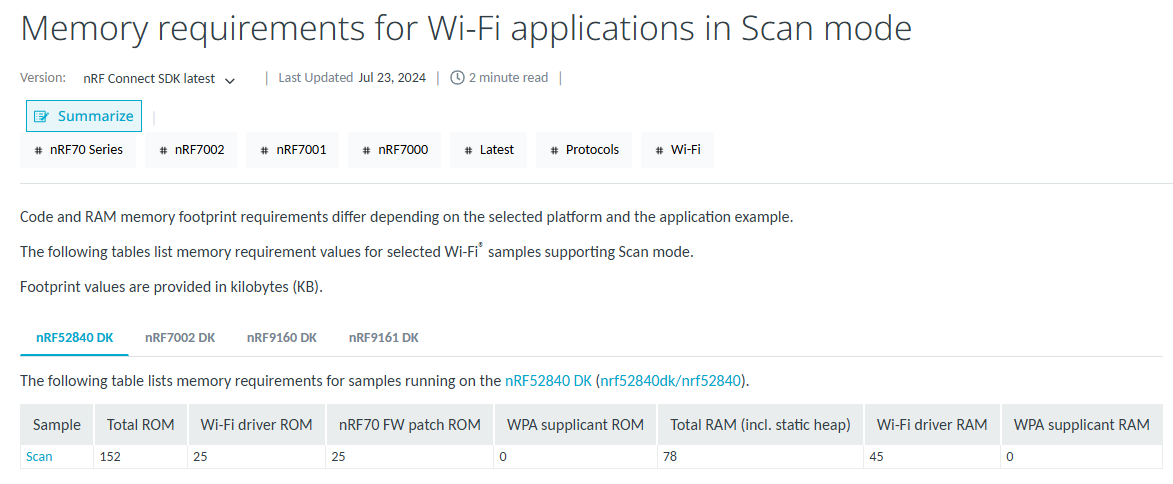Screen dimensions: 1173x484
Task: Select the nRF7000 tag
Action: (394, 150)
